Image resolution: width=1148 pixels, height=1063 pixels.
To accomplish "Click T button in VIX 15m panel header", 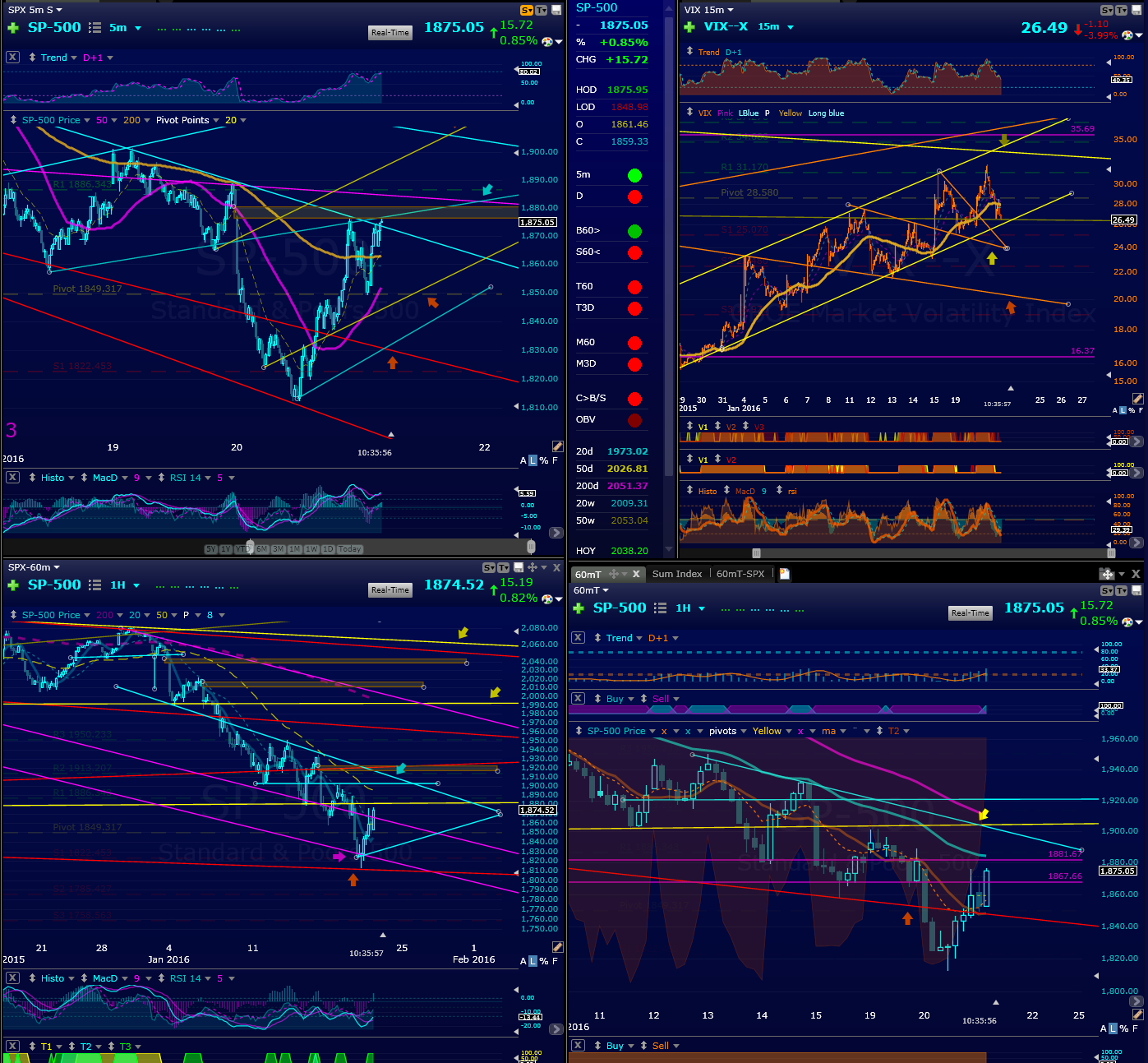I will [x=1122, y=10].
